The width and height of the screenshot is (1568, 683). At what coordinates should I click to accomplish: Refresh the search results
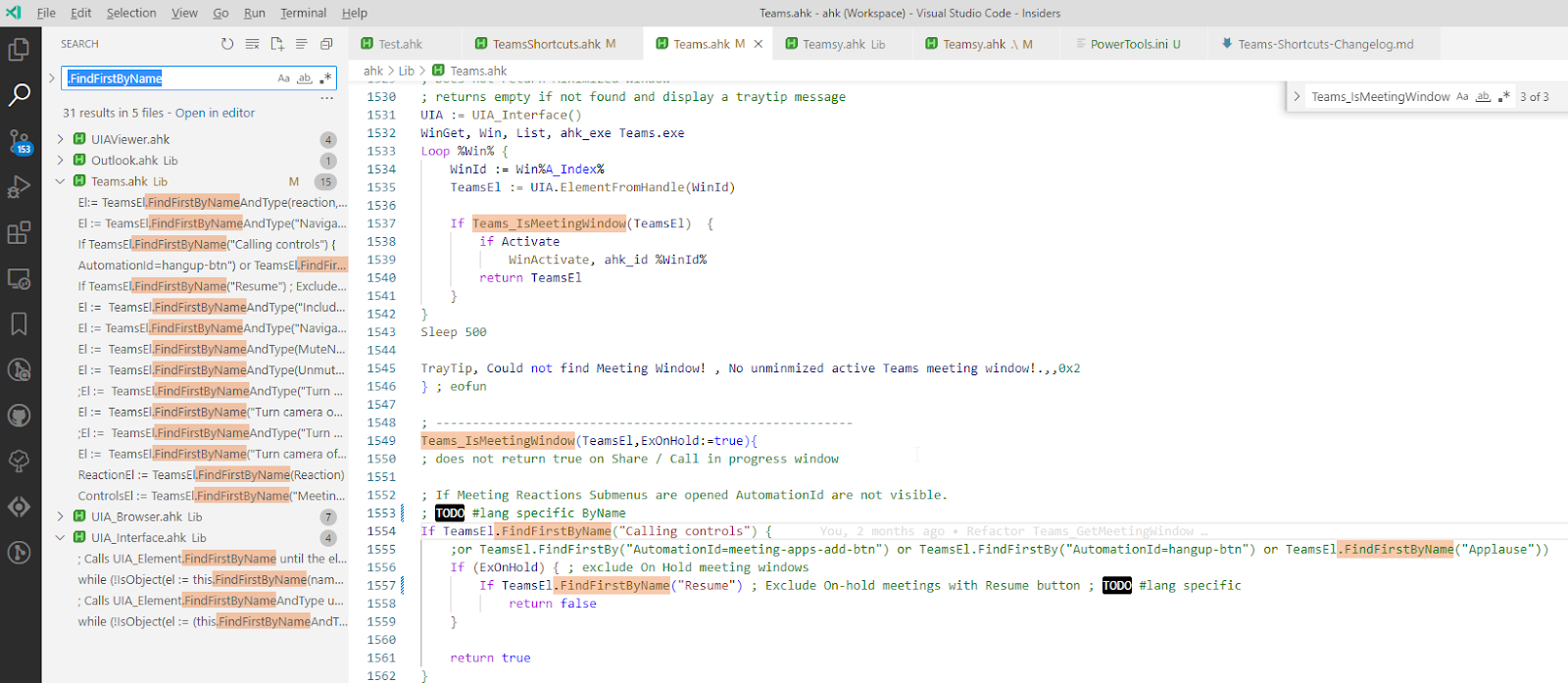coord(227,44)
